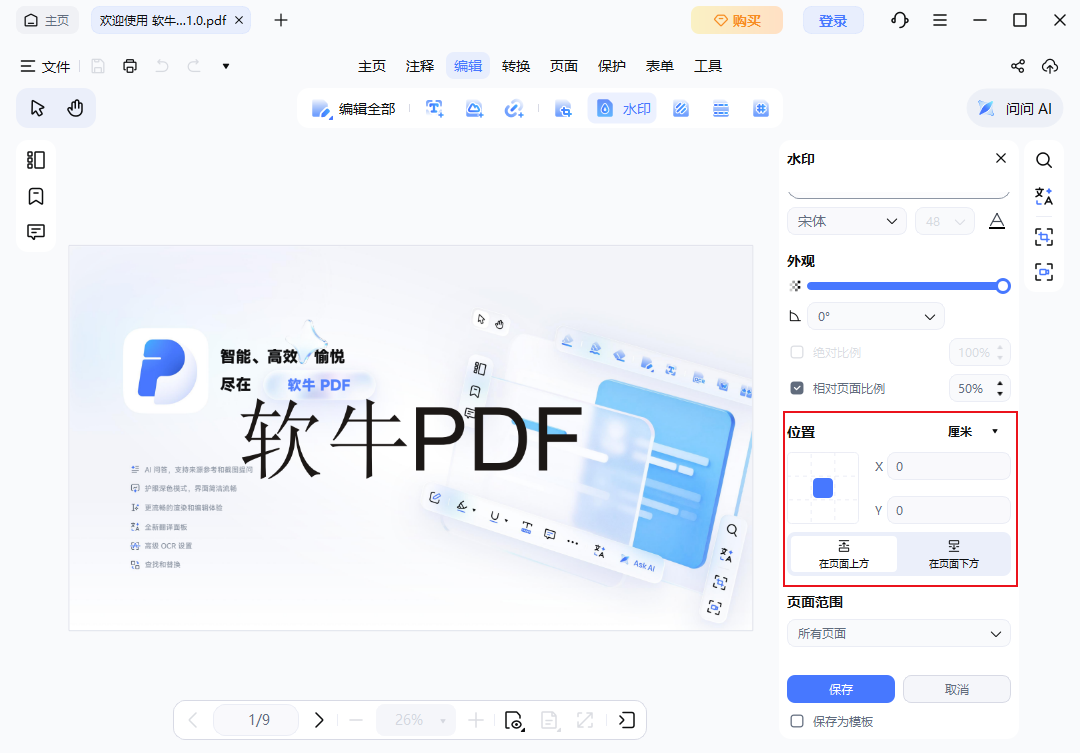The image size is (1080, 753).
Task: Click the Y position input field
Action: tap(948, 510)
